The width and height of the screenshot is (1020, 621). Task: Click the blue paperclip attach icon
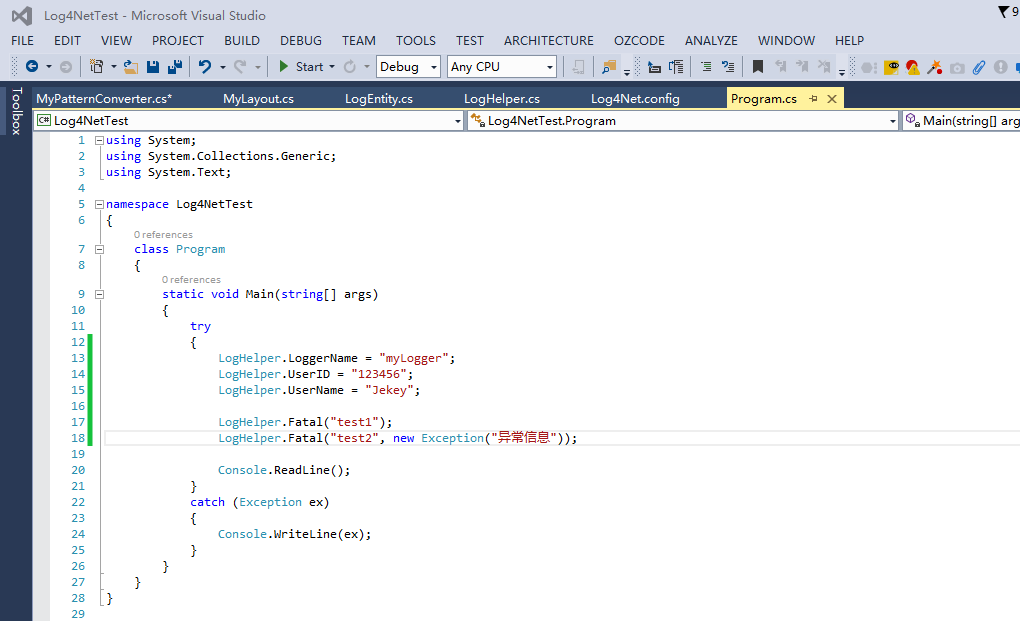979,67
